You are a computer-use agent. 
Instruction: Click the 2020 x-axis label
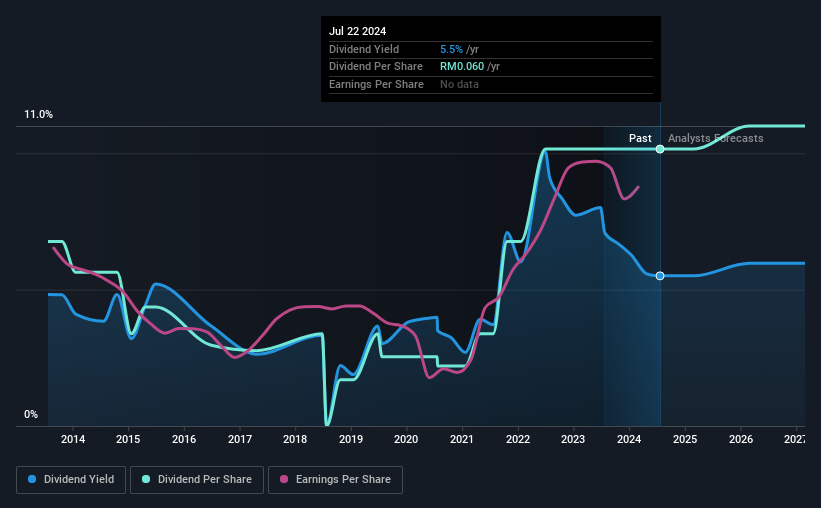(x=406, y=439)
